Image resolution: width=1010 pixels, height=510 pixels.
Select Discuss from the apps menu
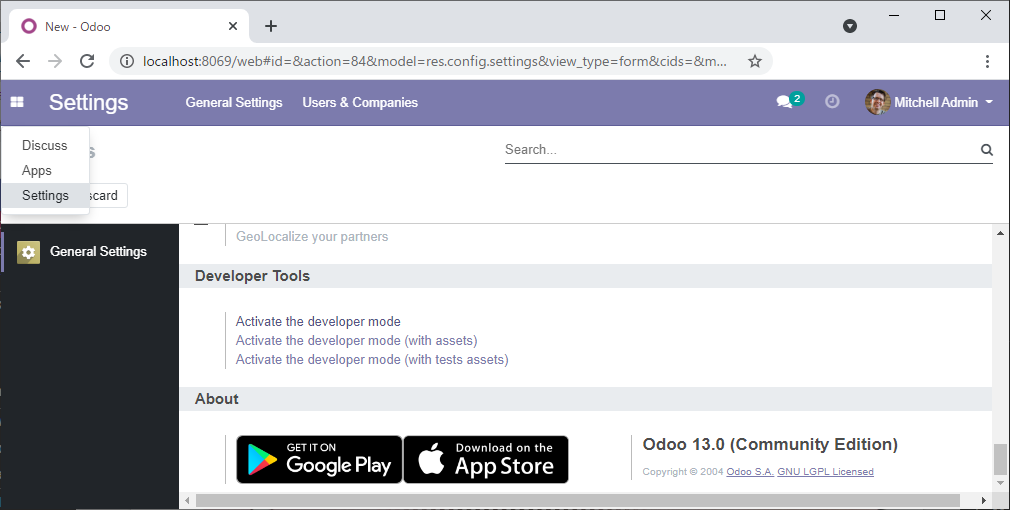[44, 146]
